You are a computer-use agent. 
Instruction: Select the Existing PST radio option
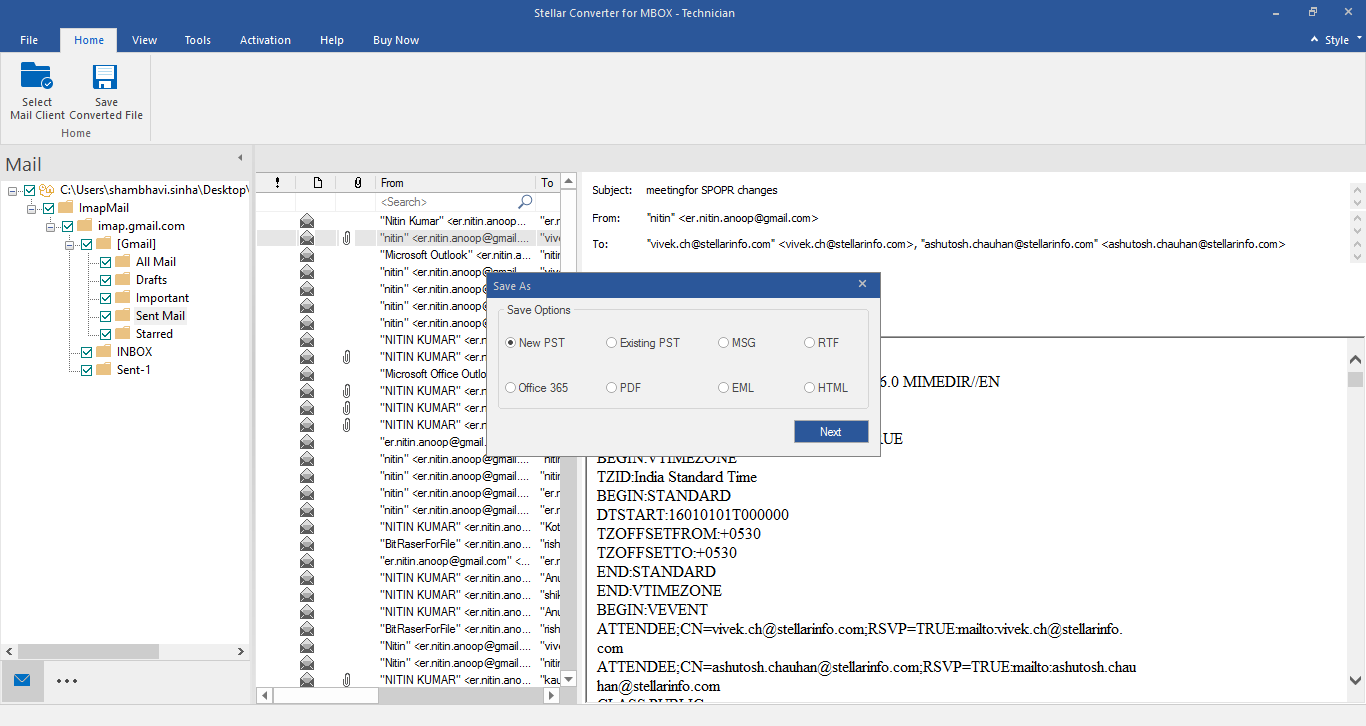point(612,343)
